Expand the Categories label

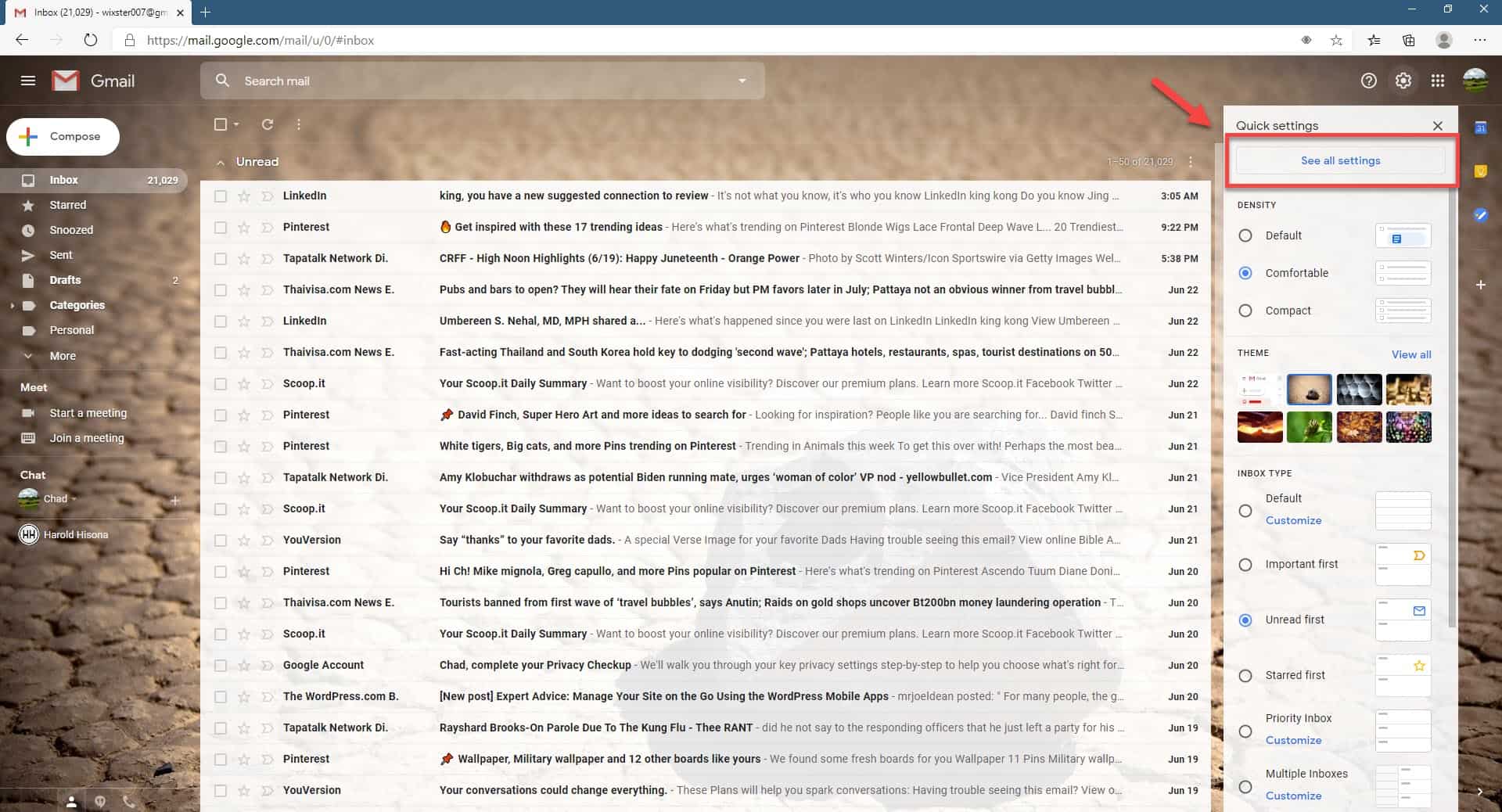(12, 306)
